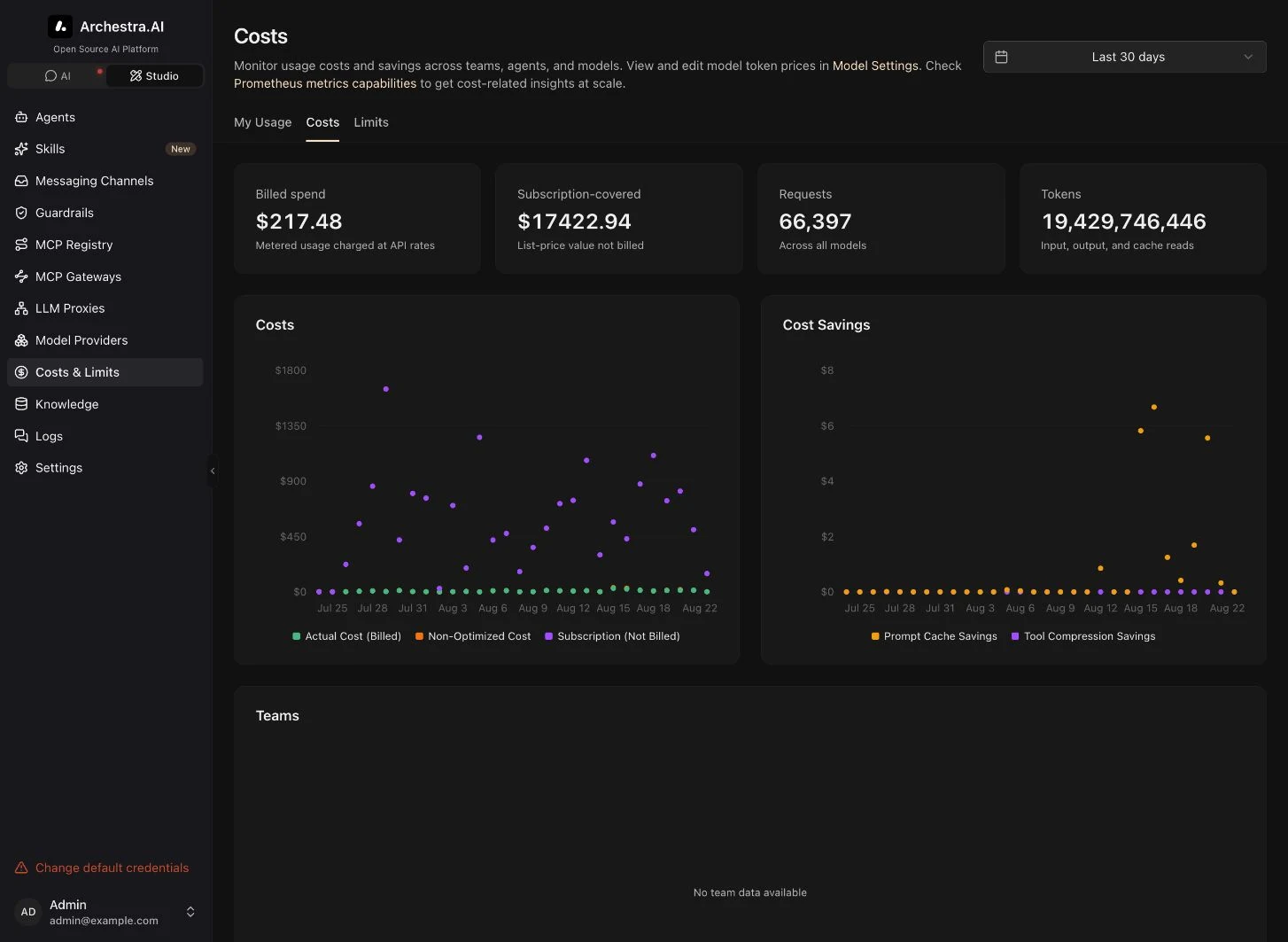Switch to the AI mode toggle
The image size is (1288, 942).
[57, 76]
